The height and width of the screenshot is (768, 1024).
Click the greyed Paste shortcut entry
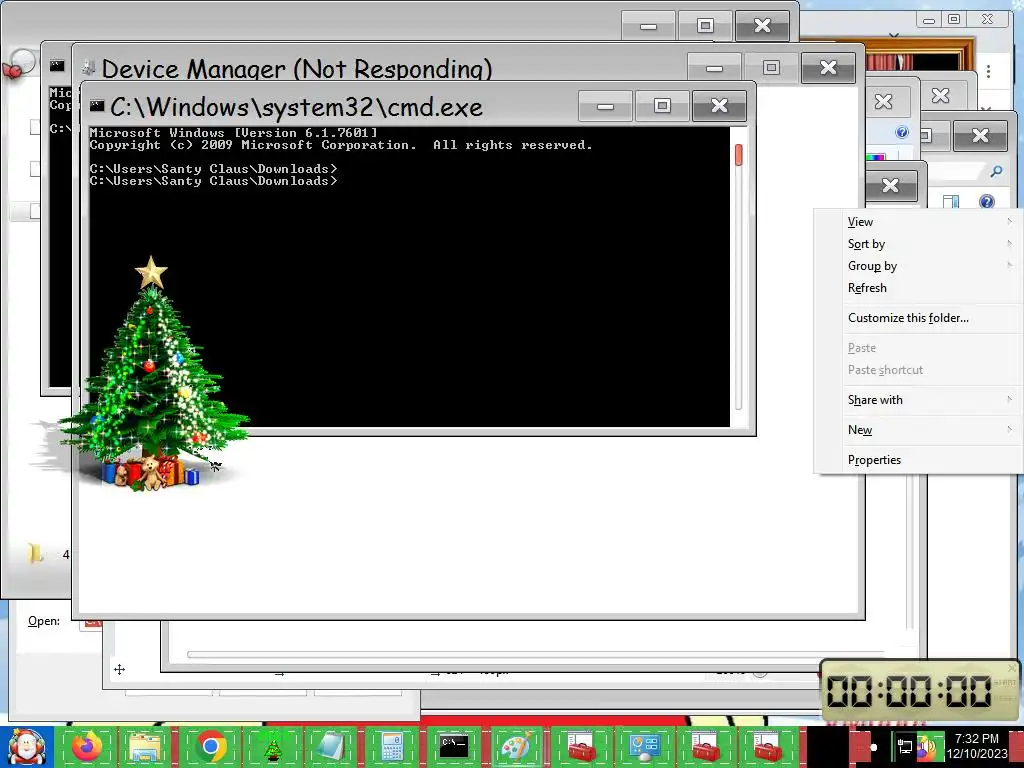[x=920, y=370]
